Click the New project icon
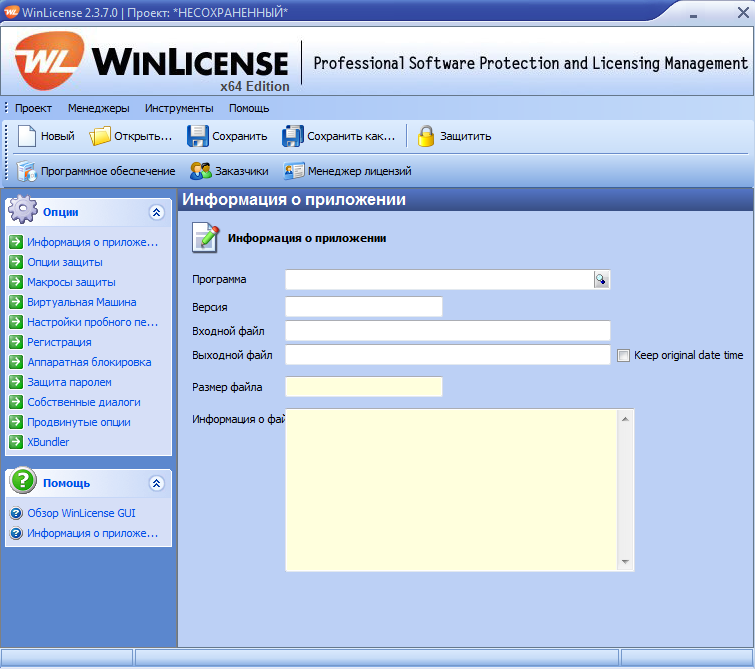Image resolution: width=755 pixels, height=669 pixels. pyautogui.click(x=27, y=136)
